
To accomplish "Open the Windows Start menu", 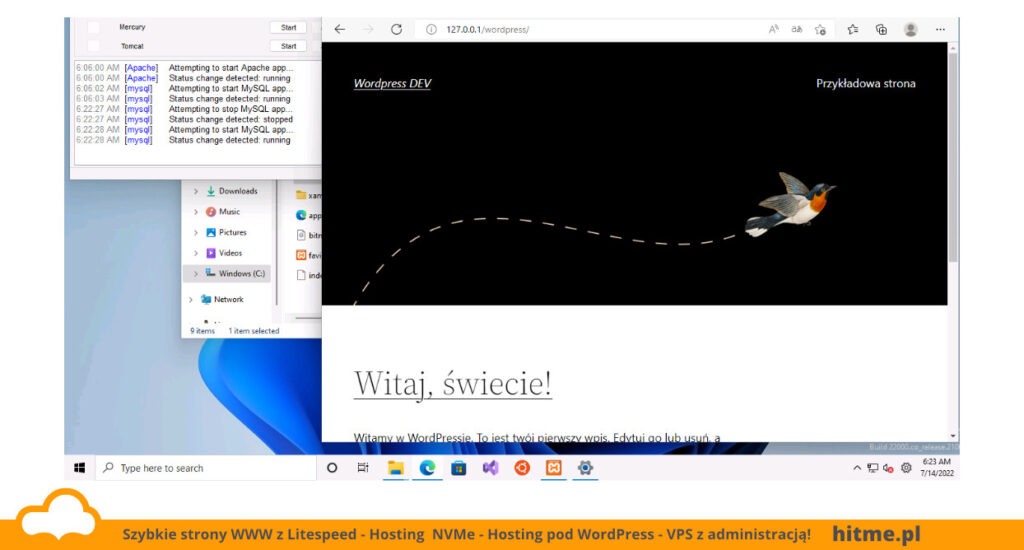I will coord(80,468).
